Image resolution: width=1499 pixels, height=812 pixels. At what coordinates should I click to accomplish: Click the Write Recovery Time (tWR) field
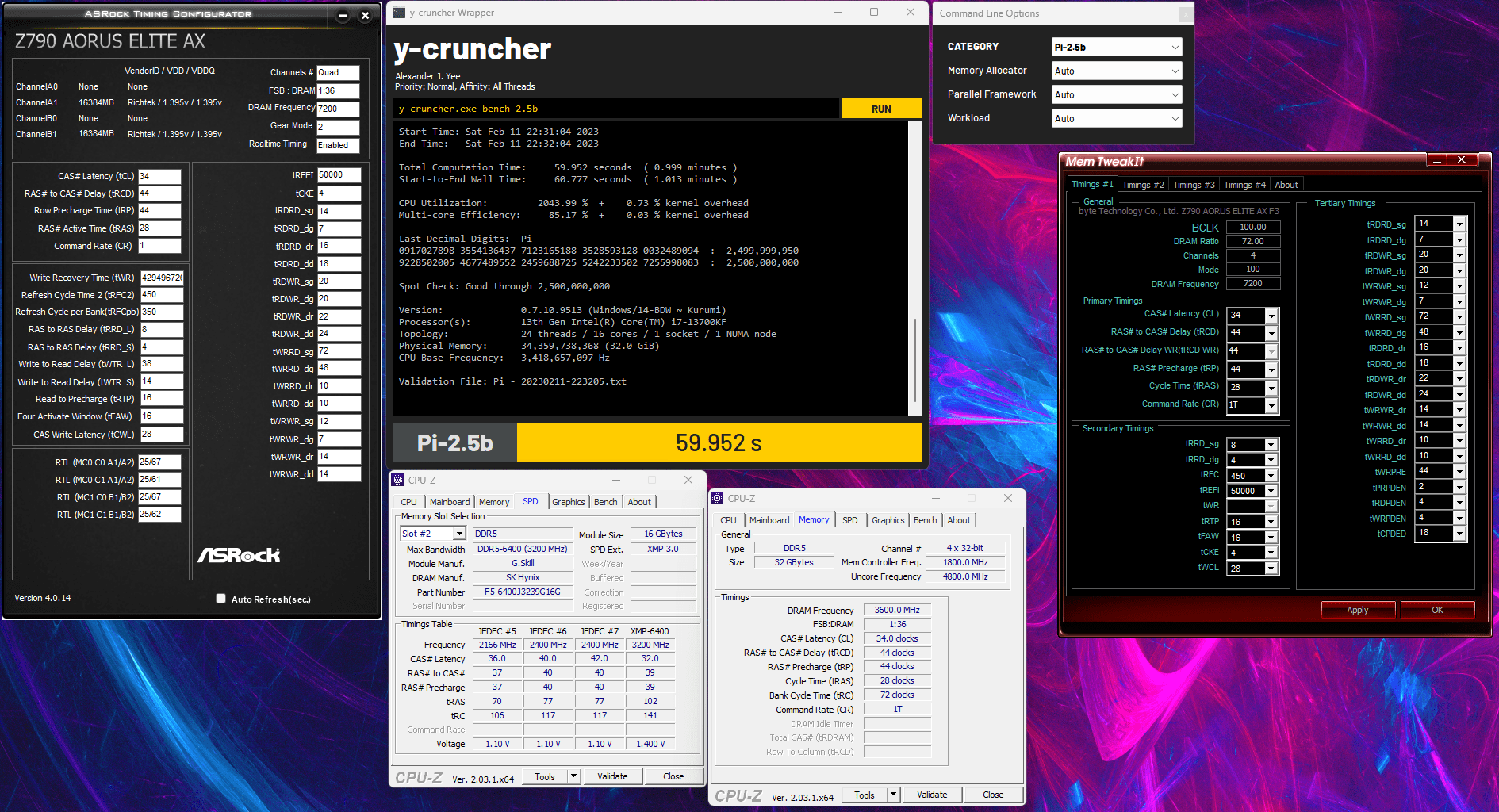tap(162, 278)
